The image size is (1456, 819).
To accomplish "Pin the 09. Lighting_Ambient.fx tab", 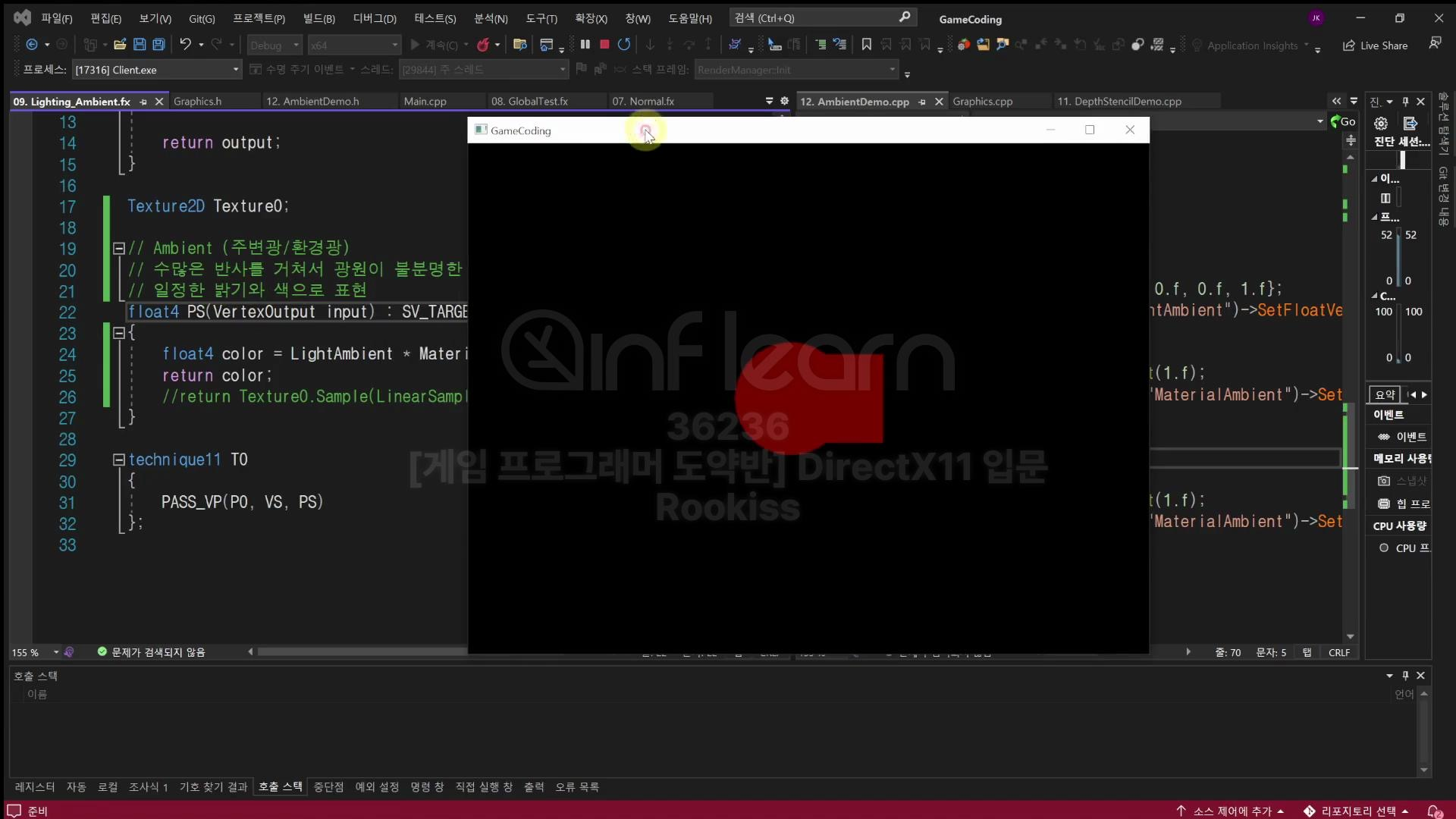I will pos(143,102).
